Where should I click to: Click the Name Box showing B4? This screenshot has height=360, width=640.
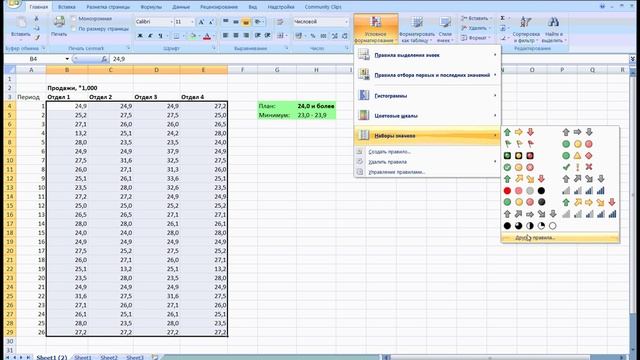33,59
